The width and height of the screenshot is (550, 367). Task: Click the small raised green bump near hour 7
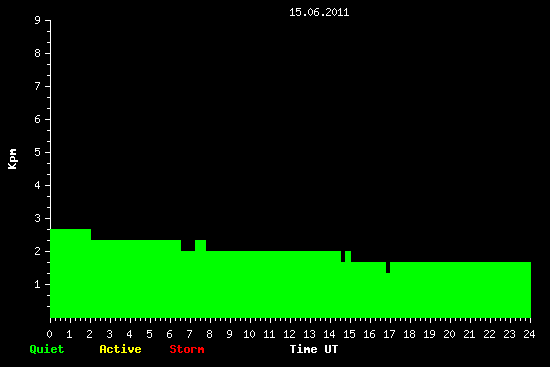[x=200, y=246]
